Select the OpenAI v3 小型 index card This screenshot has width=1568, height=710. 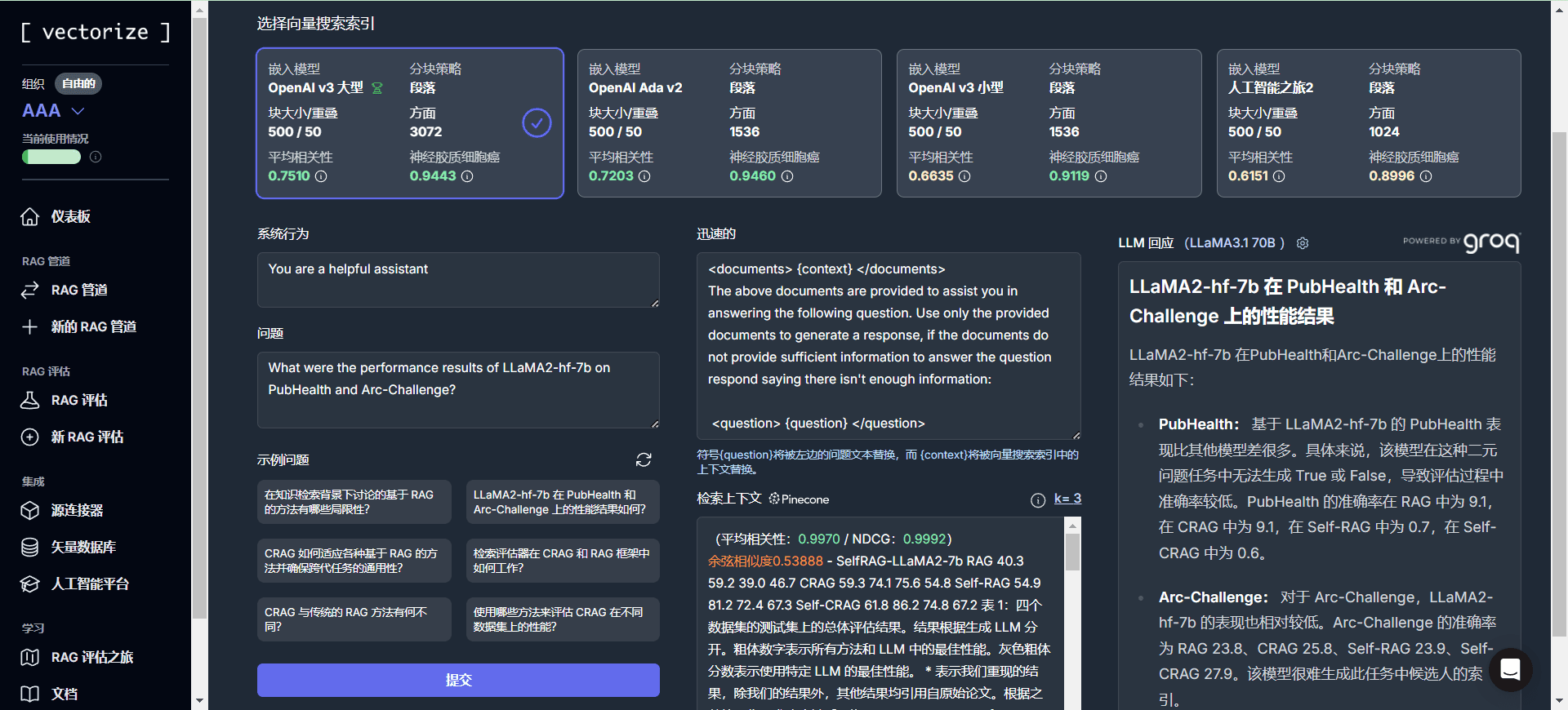[x=1049, y=123]
